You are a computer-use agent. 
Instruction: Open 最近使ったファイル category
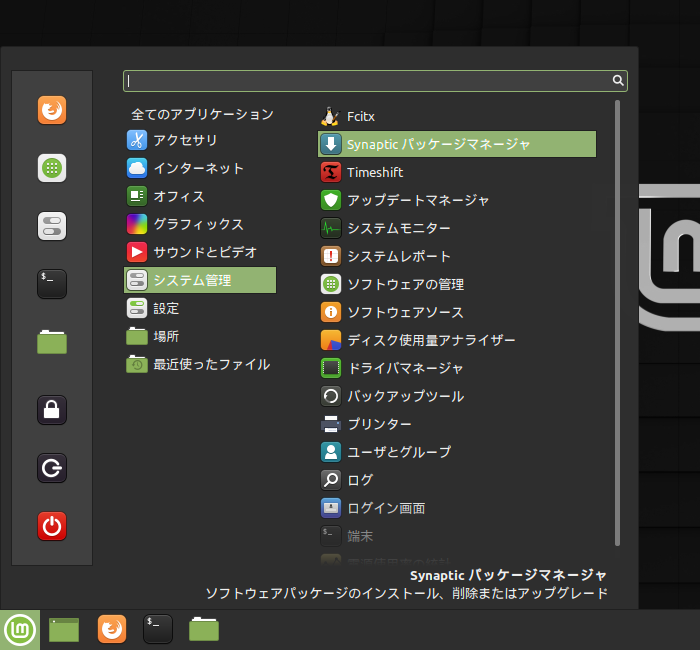point(200,364)
